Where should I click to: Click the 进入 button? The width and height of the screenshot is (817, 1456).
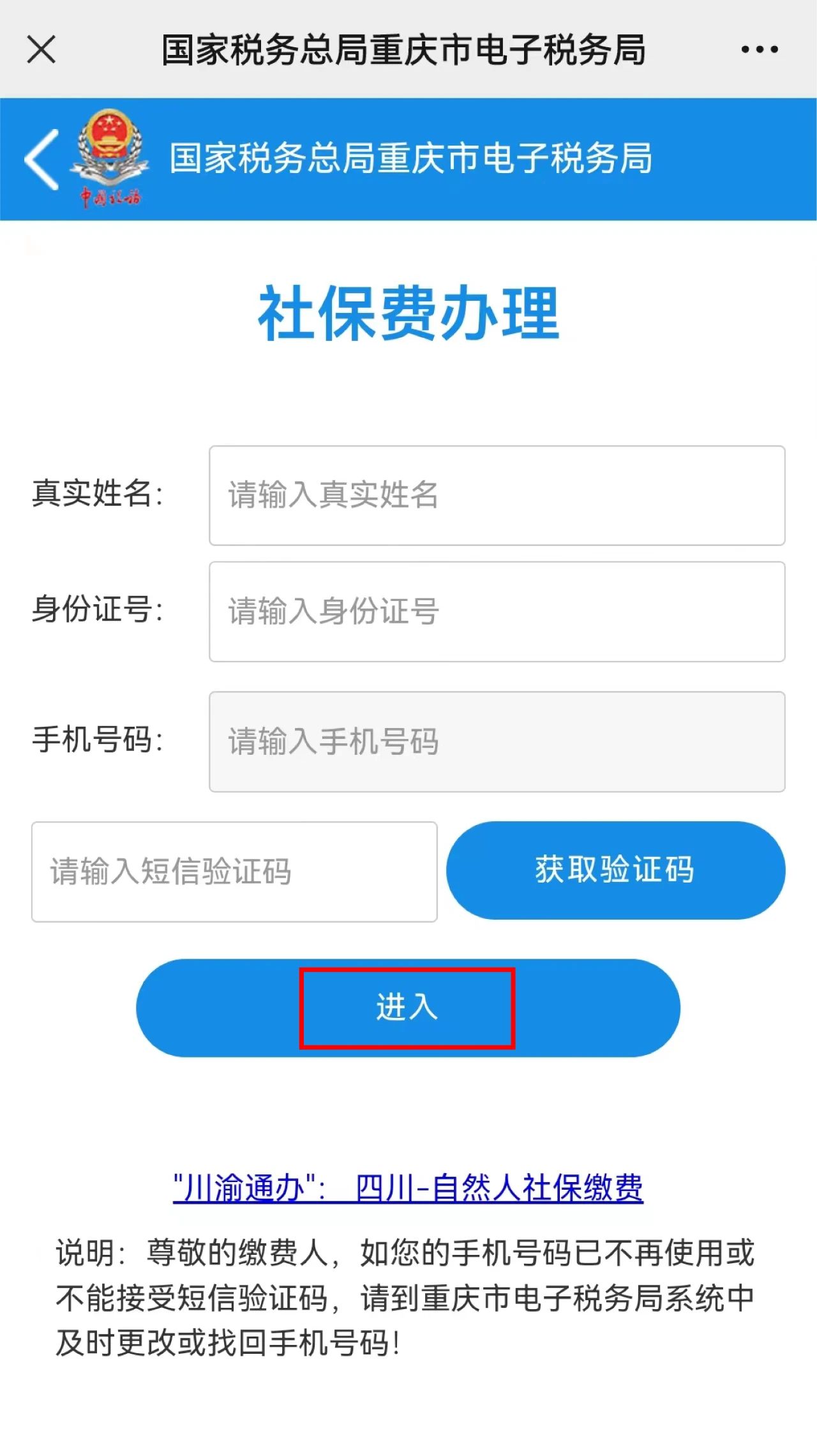[408, 1008]
